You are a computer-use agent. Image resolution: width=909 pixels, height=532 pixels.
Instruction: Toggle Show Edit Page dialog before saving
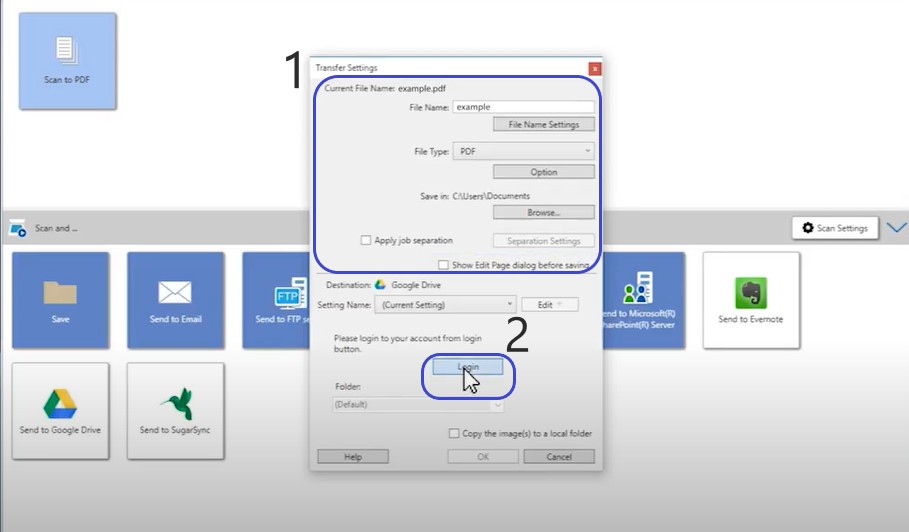pyautogui.click(x=443, y=265)
